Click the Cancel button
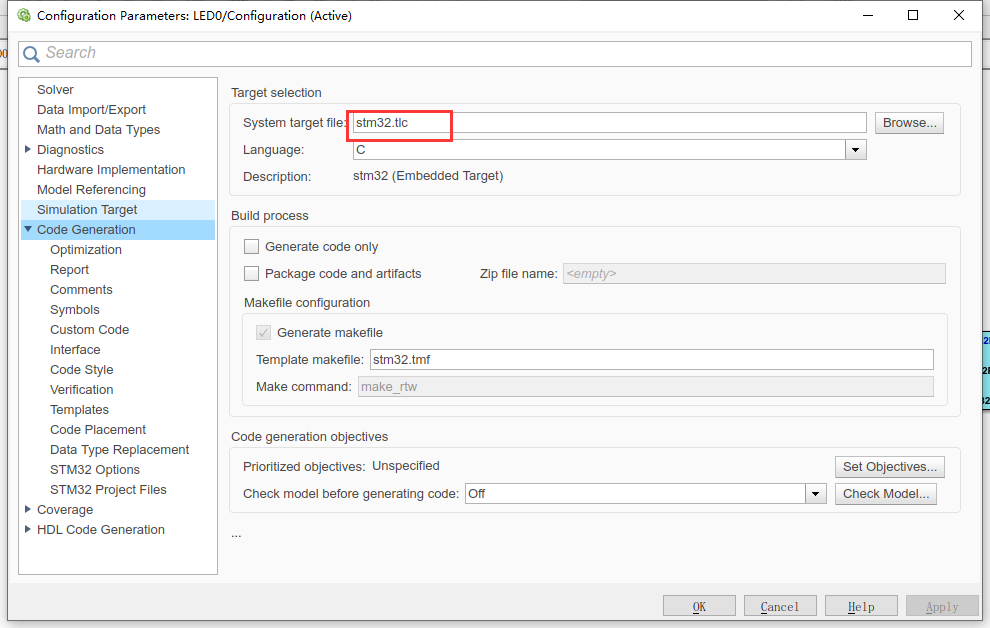990x628 pixels. click(x=780, y=607)
